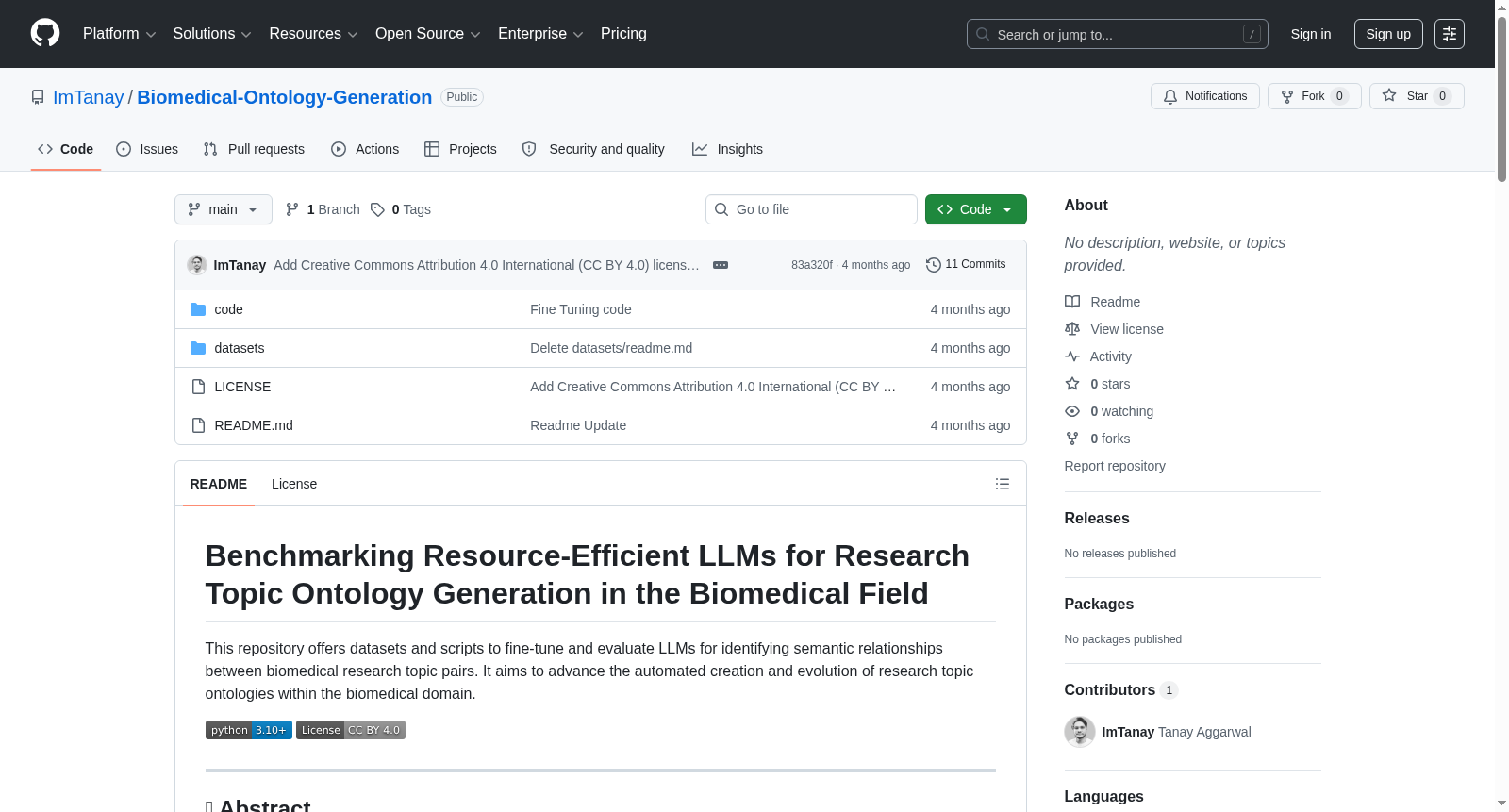Click the datasets folder icon
The width and height of the screenshot is (1509, 812).
point(198,348)
